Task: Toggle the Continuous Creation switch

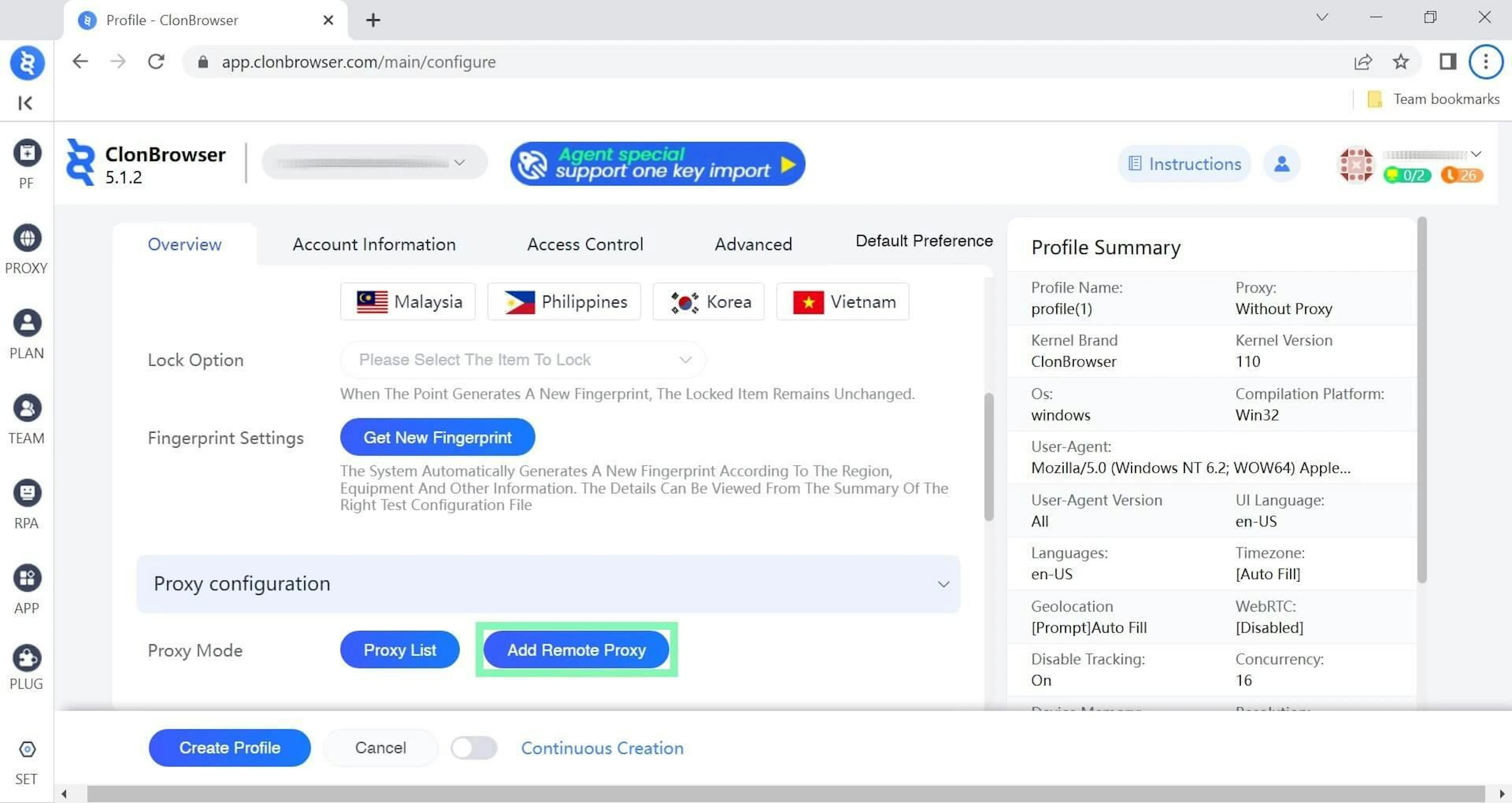Action: [x=474, y=748]
